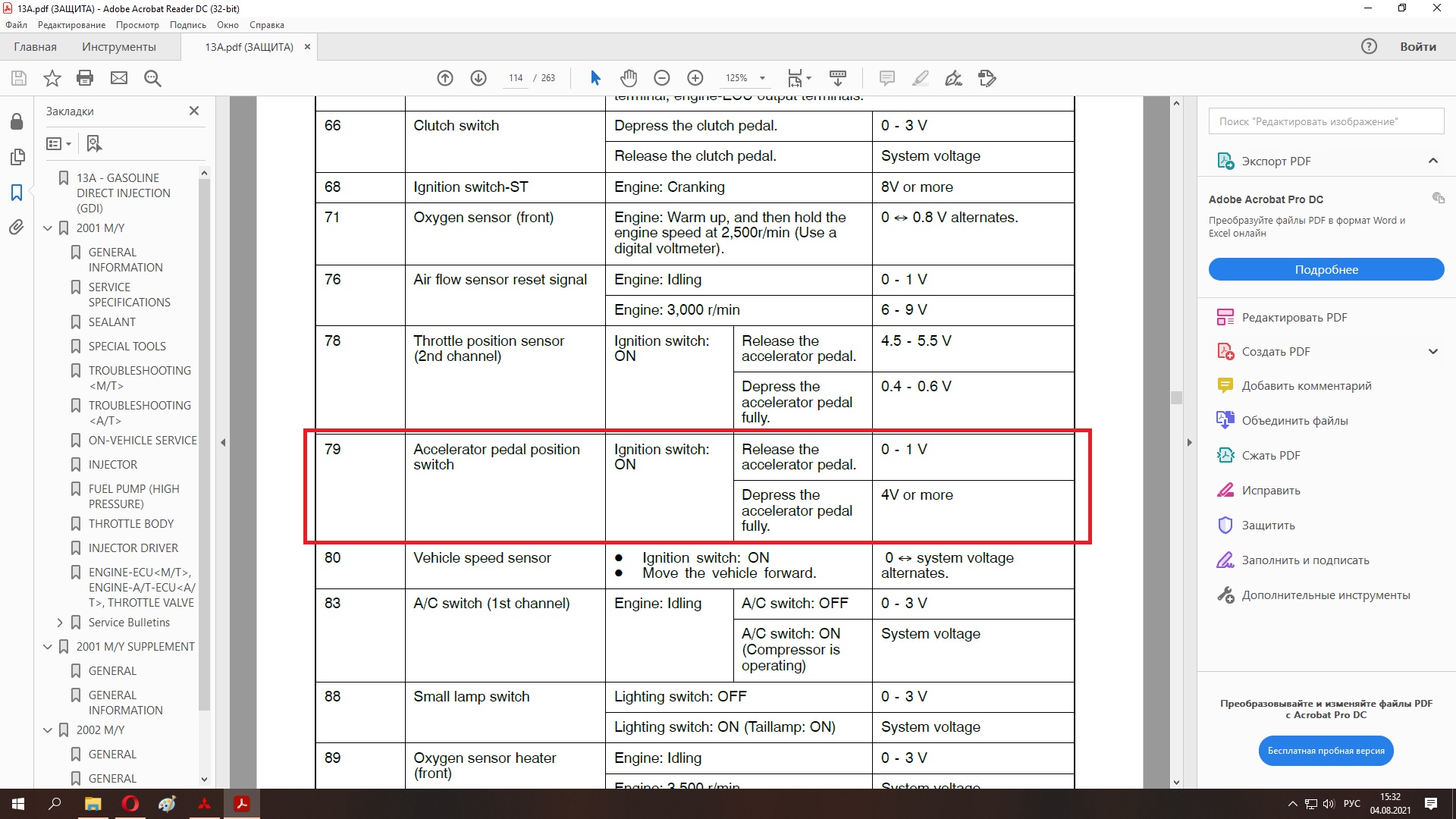1456x819 pixels.
Task: Open the THROTTLE BODY bookmark
Action: coord(130,524)
